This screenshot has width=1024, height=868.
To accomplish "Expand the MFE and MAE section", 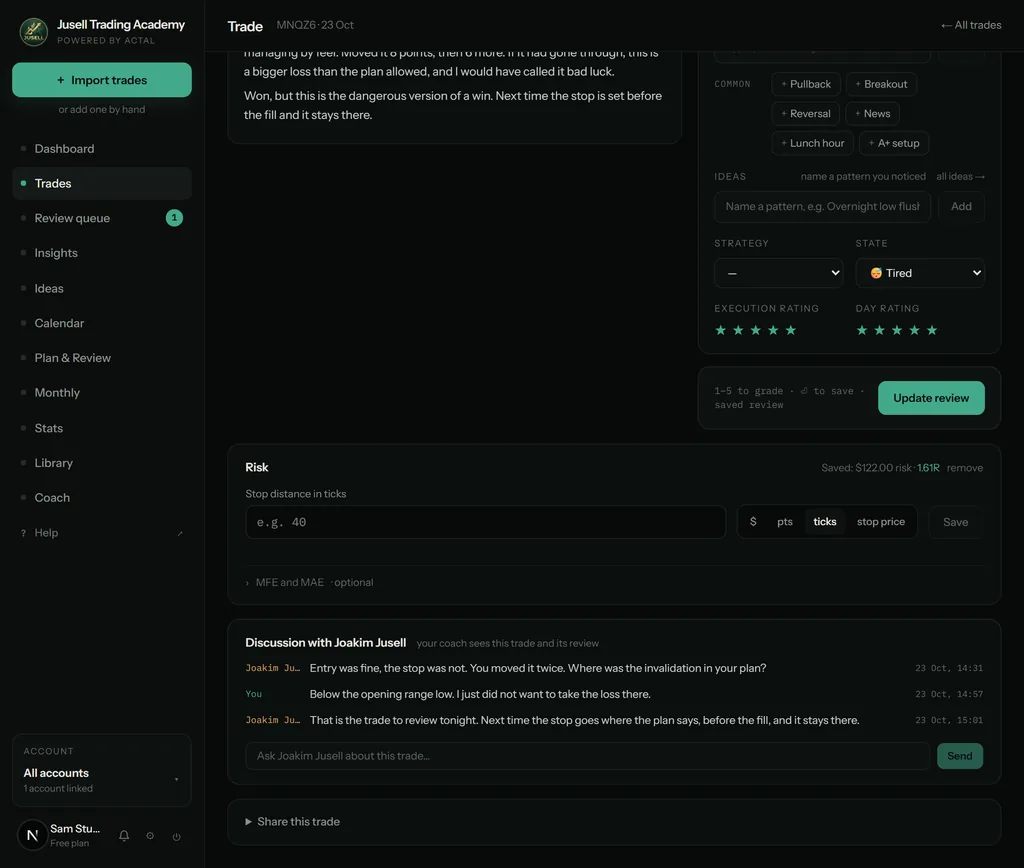I will tap(310, 583).
